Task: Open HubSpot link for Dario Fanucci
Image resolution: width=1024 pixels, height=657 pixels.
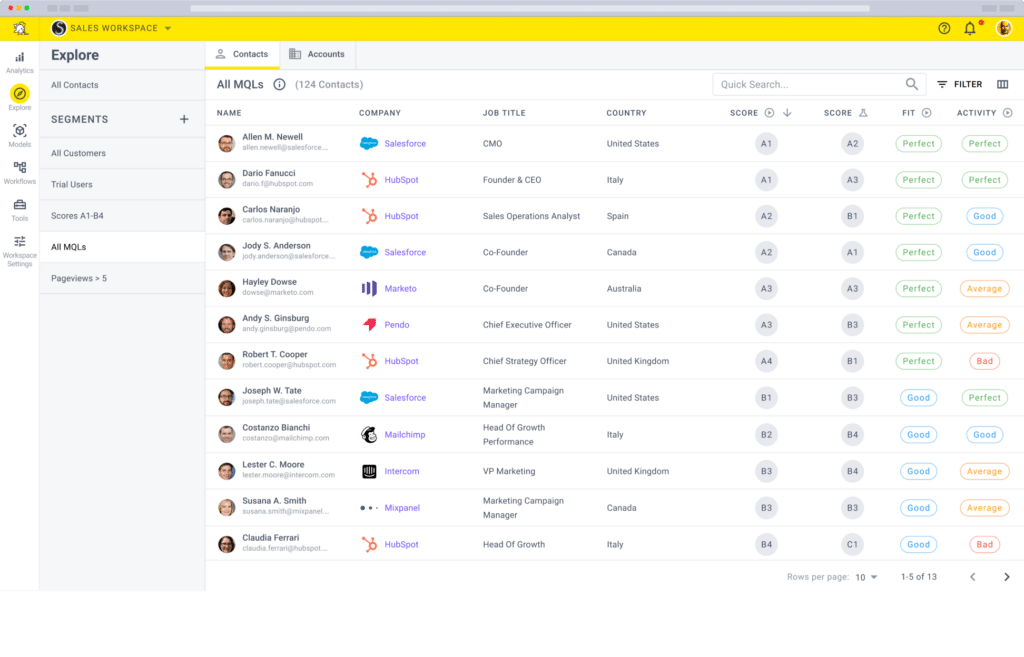Action: (x=401, y=180)
